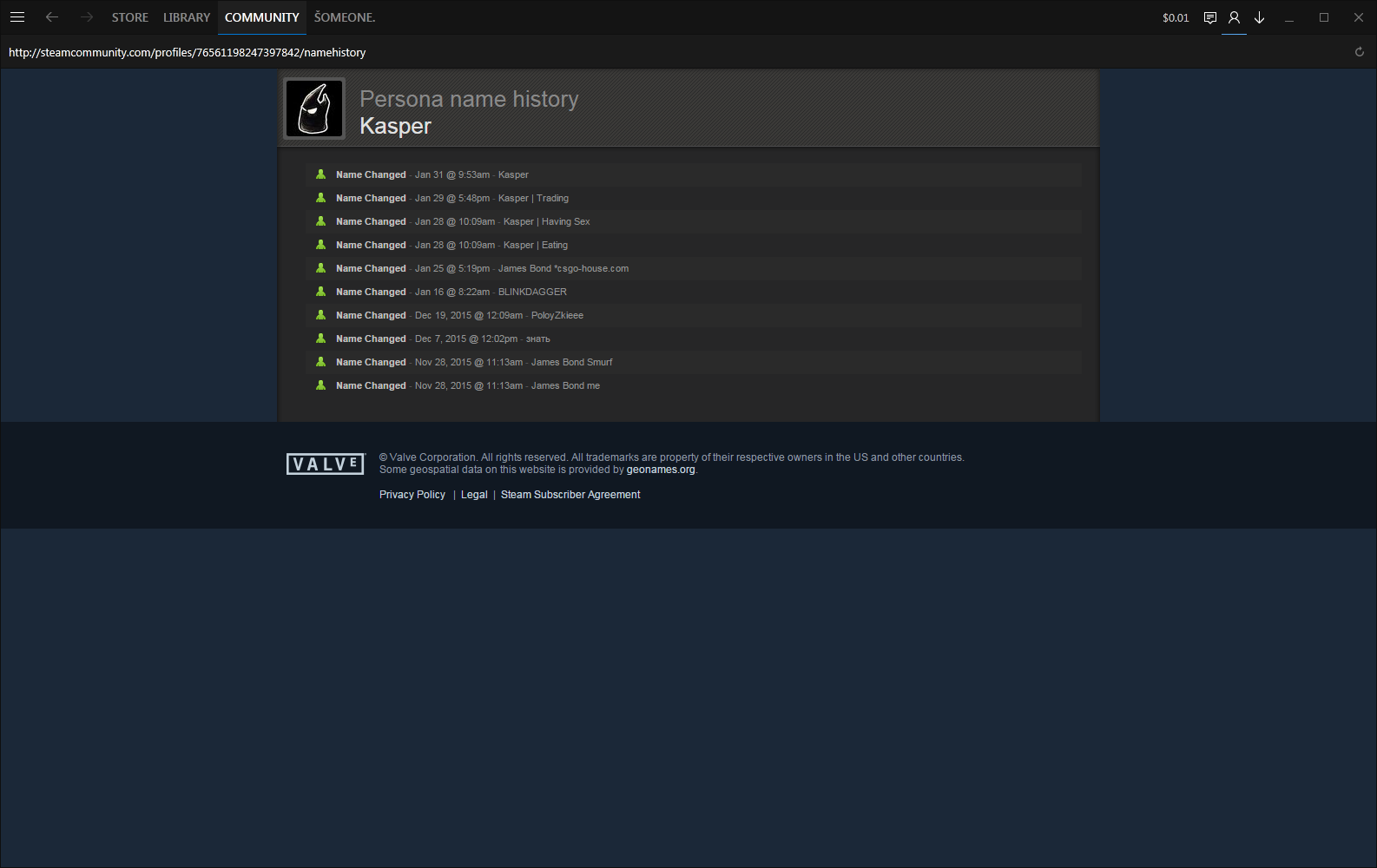The image size is (1377, 868).
Task: Open the ŠOMEONE. profile tab
Action: (345, 17)
